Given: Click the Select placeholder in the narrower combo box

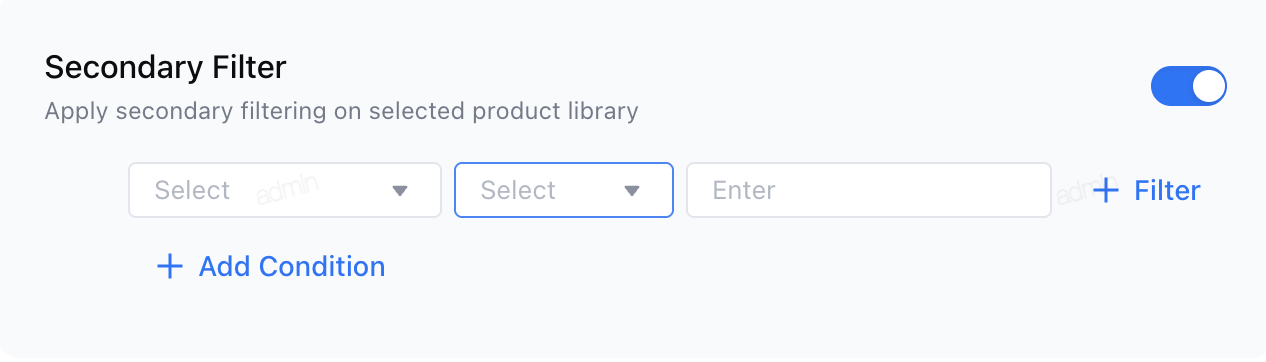Looking at the screenshot, I should pyautogui.click(x=518, y=190).
